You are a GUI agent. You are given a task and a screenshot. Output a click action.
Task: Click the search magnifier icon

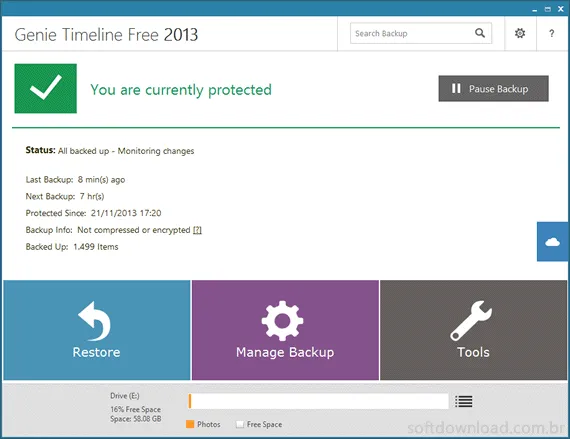480,33
